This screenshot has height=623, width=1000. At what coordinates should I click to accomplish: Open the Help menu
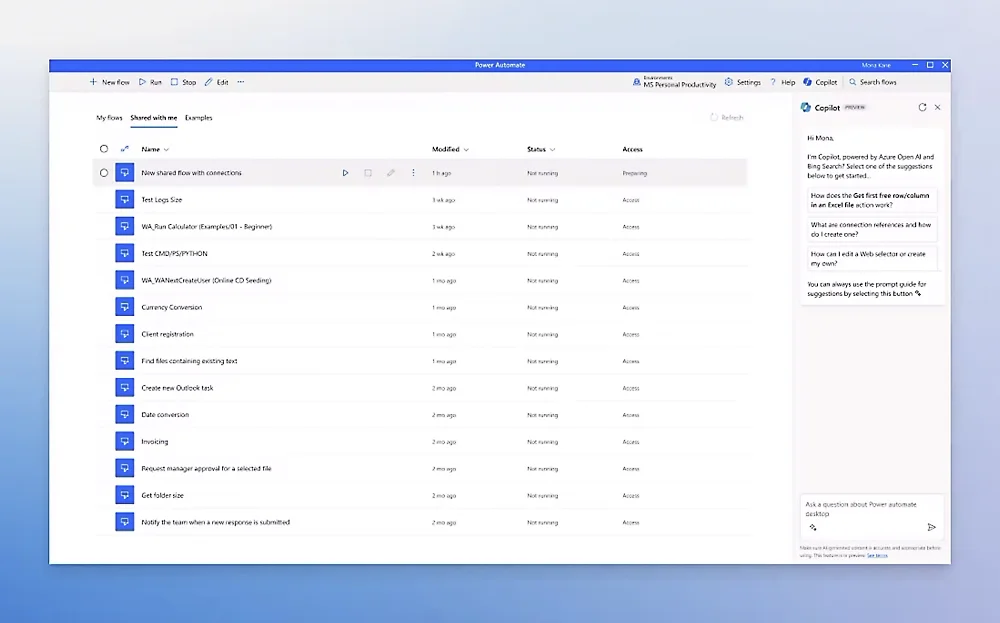pyautogui.click(x=783, y=82)
